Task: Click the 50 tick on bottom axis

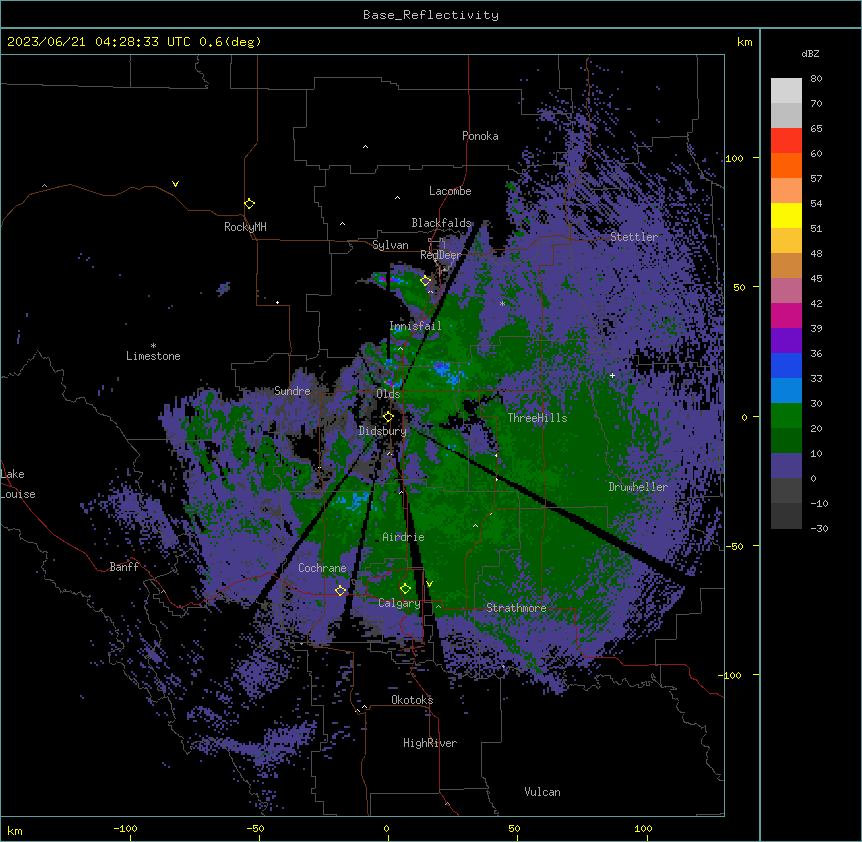Action: pyautogui.click(x=514, y=828)
